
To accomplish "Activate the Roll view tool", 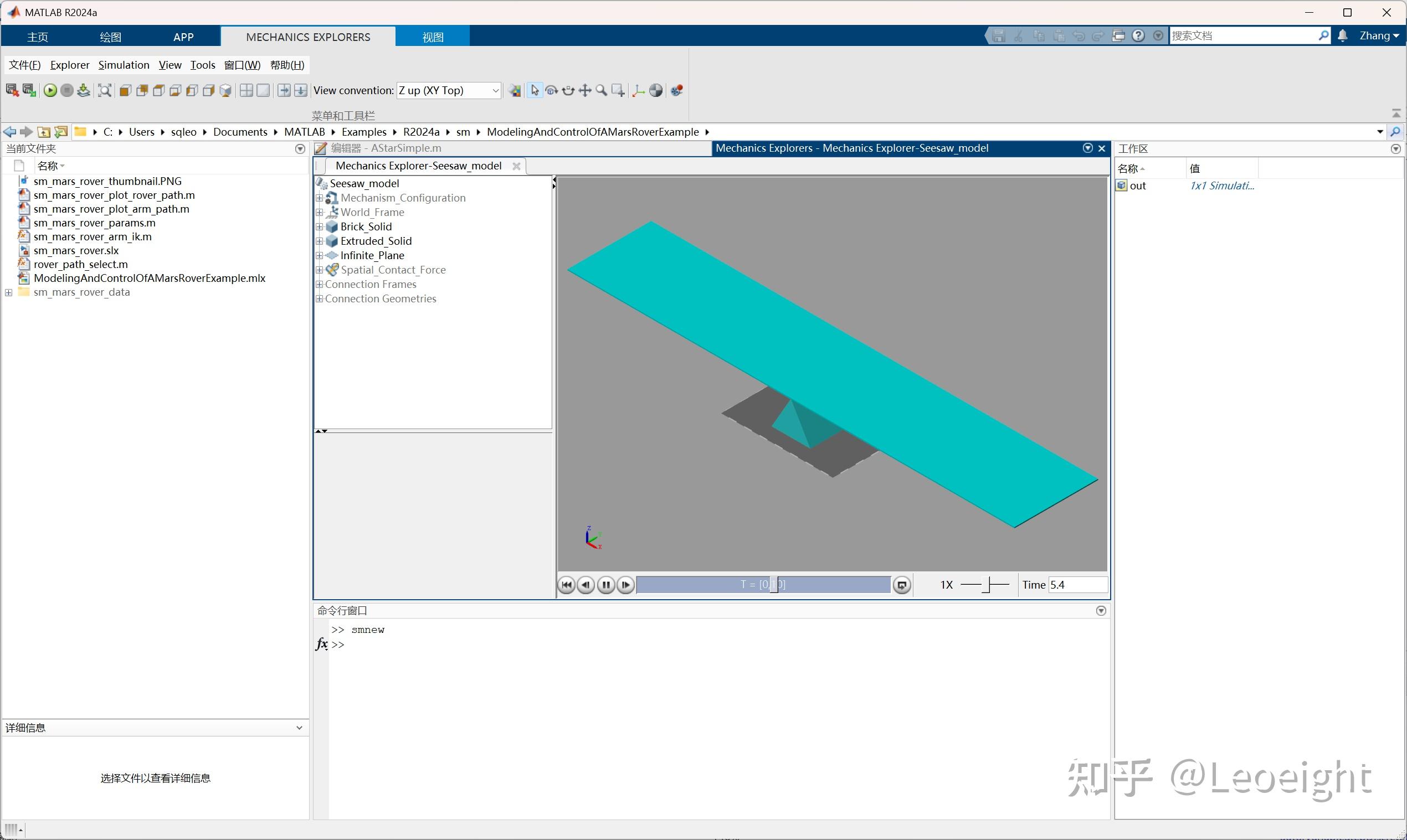I will 568,91.
